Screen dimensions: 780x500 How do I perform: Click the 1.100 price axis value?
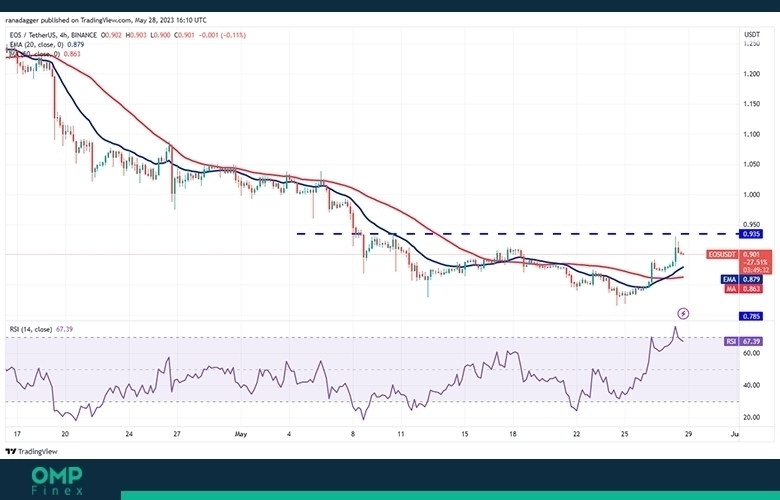[x=752, y=134]
